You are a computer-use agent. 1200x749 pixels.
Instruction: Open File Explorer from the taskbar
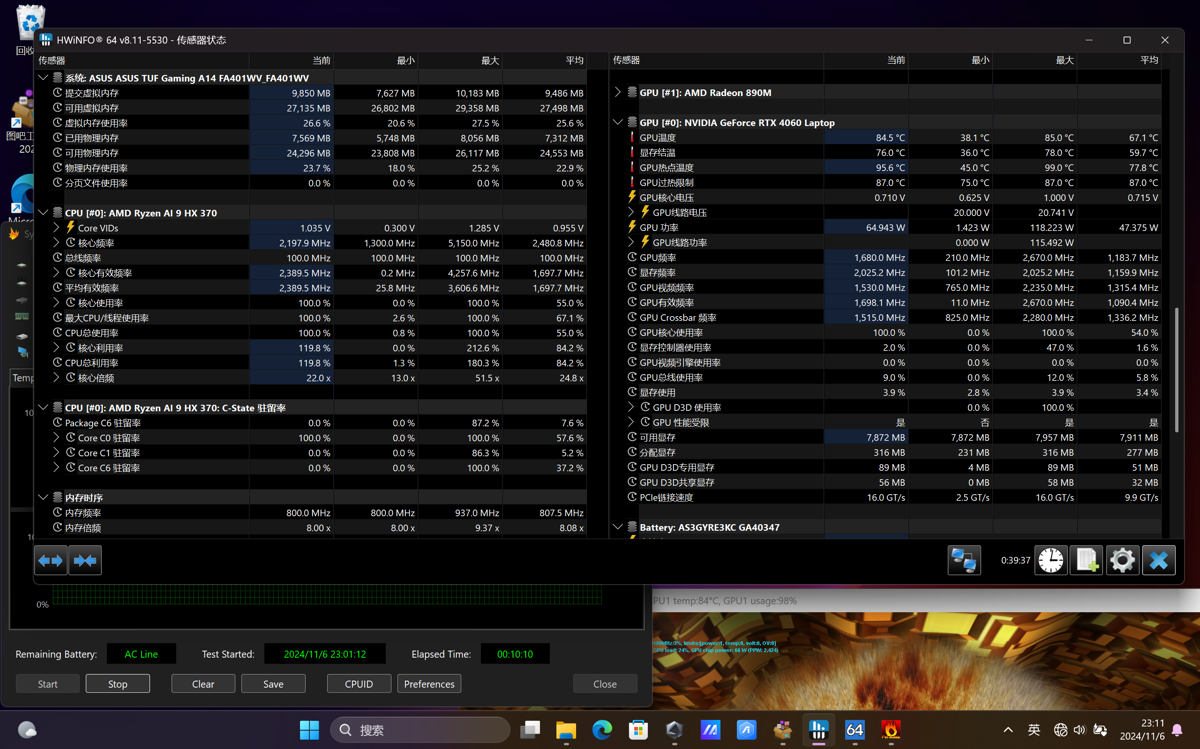pyautogui.click(x=566, y=730)
